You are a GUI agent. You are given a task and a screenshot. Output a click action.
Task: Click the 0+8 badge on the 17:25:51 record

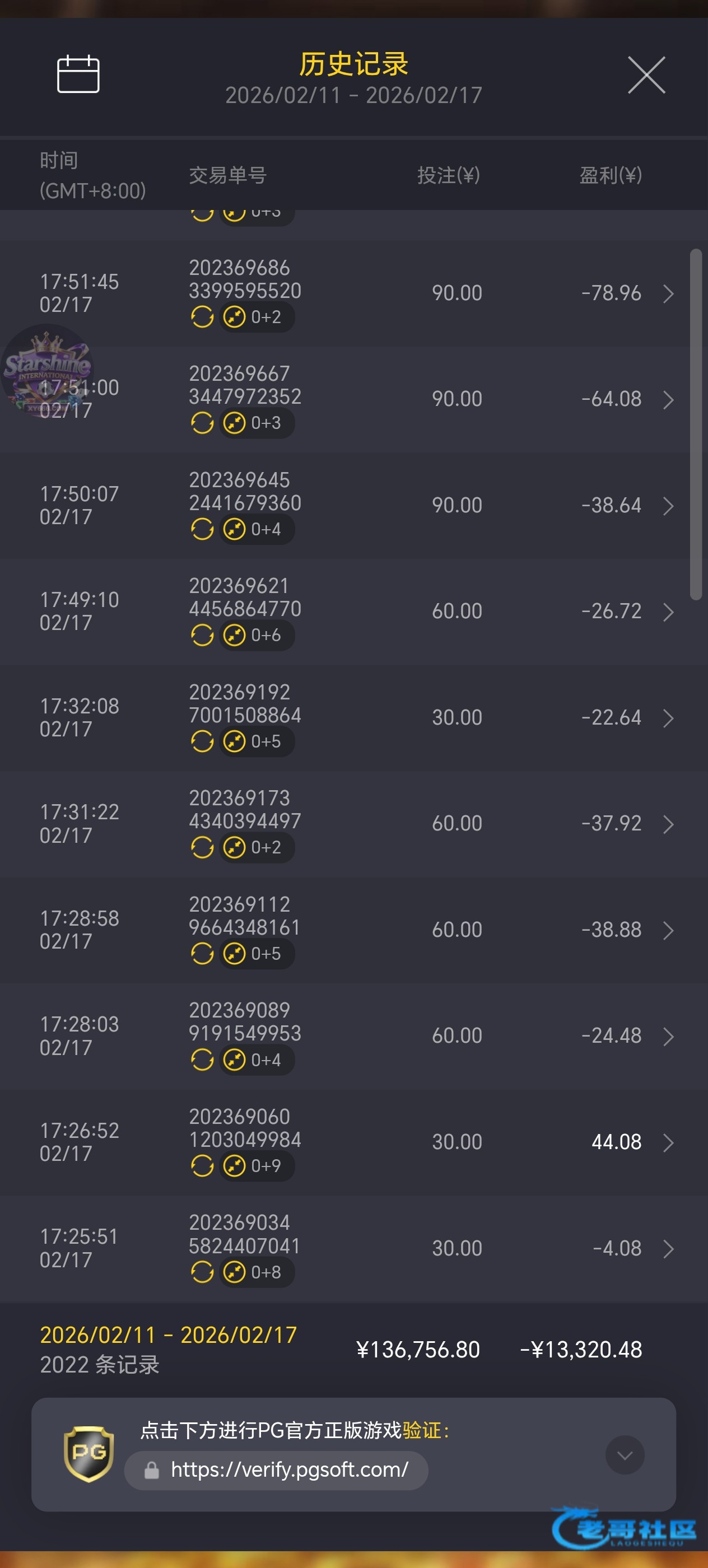pyautogui.click(x=258, y=1272)
